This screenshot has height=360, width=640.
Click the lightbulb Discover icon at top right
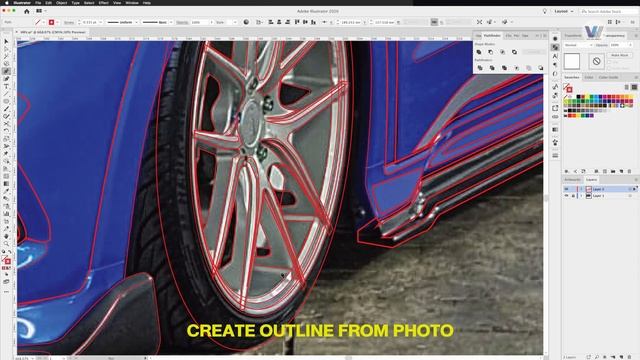click(x=544, y=11)
